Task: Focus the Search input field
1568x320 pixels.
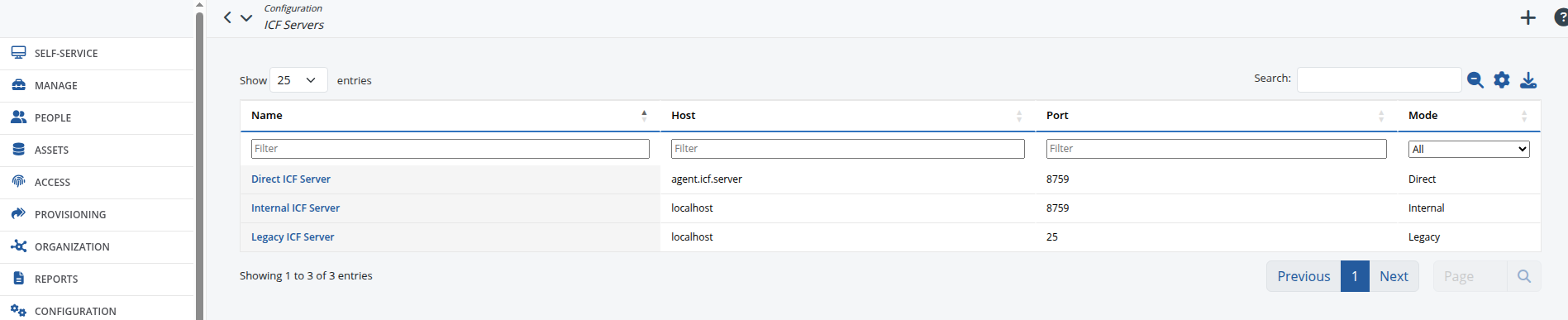Action: pyautogui.click(x=1379, y=79)
